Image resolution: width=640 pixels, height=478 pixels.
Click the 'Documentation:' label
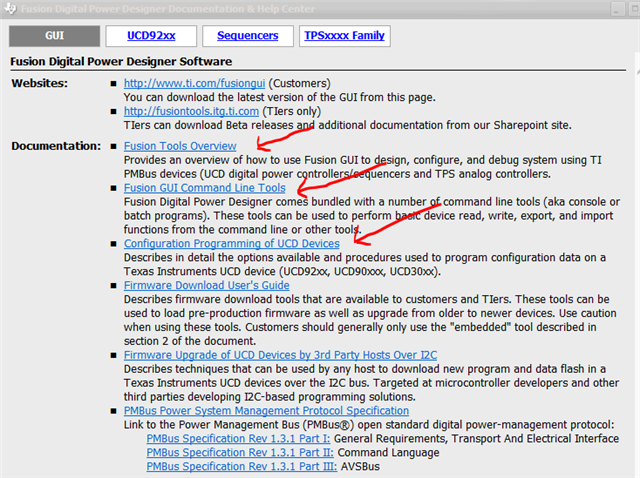pyautogui.click(x=56, y=146)
